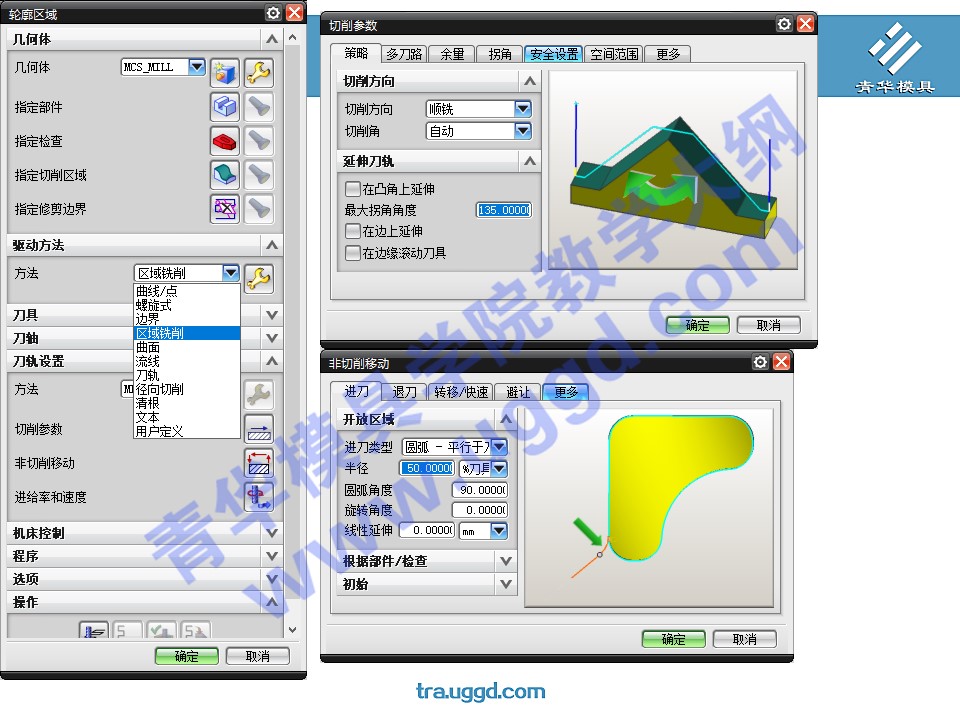
Task: Select 流线 in the drive method list
Action: coord(148,361)
